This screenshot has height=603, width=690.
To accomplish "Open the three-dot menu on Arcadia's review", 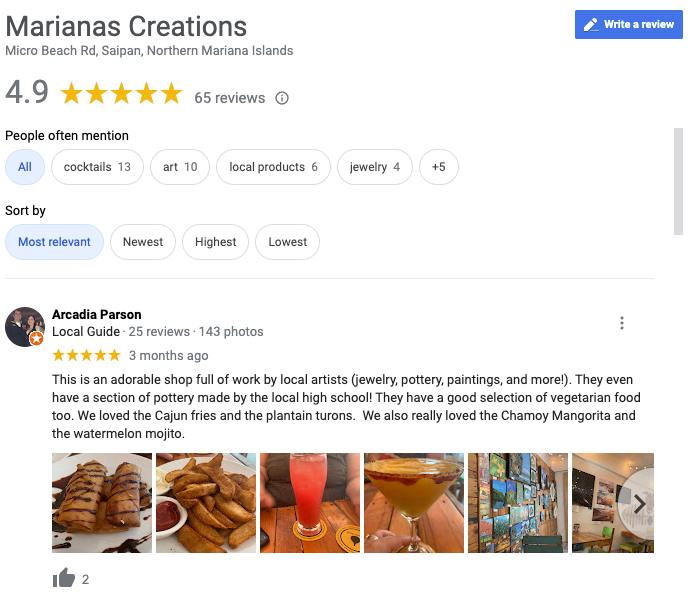I will coord(621,323).
